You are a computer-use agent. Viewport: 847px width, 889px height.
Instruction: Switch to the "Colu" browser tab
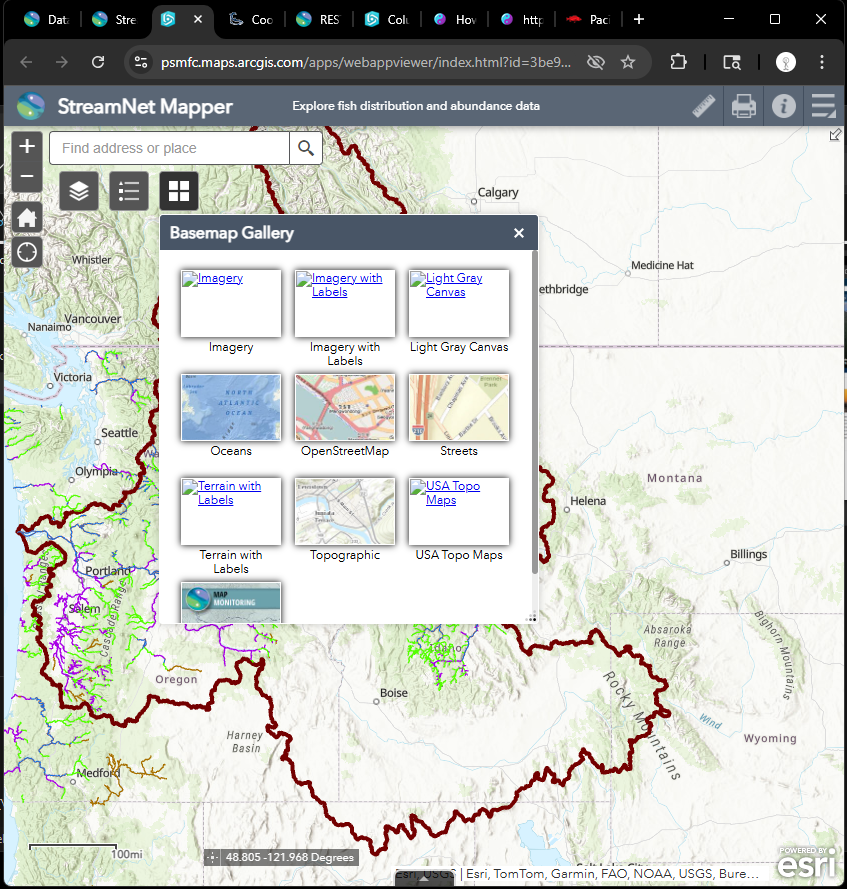pos(387,20)
